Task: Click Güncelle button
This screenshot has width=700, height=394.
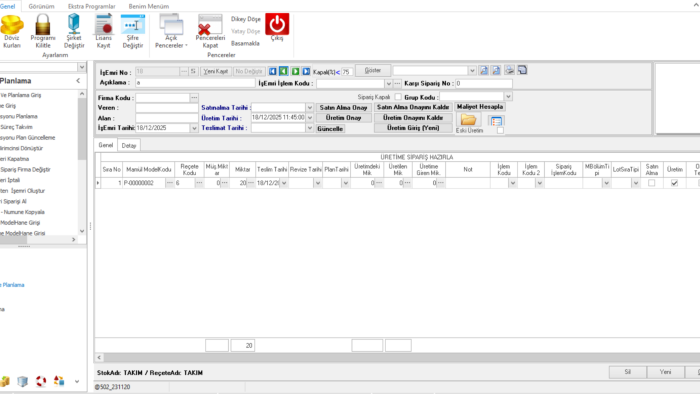Action: (x=330, y=129)
